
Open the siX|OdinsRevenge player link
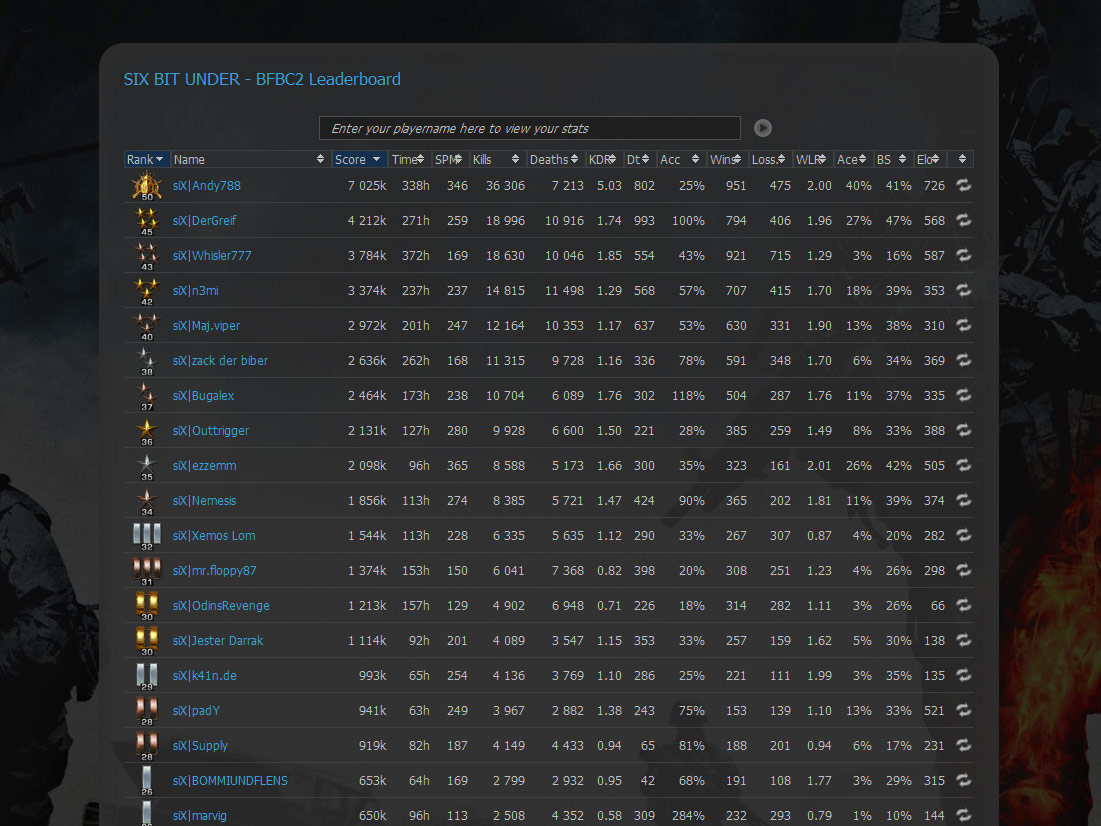(x=221, y=605)
